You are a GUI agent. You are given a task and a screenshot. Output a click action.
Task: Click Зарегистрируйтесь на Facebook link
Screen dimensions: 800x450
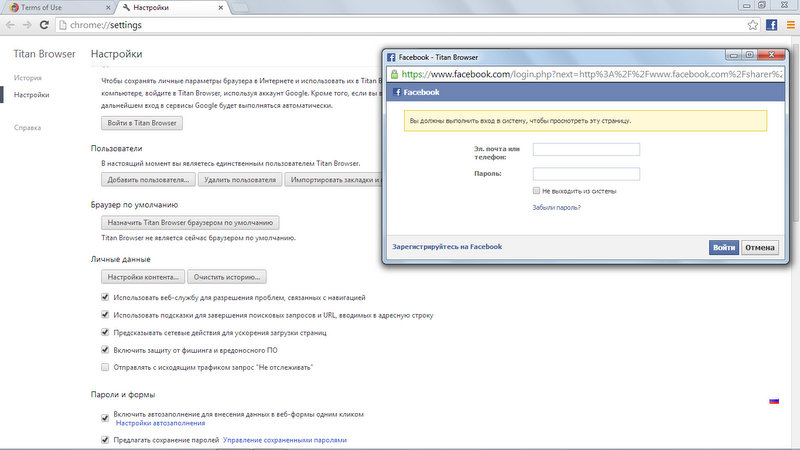[x=447, y=247]
